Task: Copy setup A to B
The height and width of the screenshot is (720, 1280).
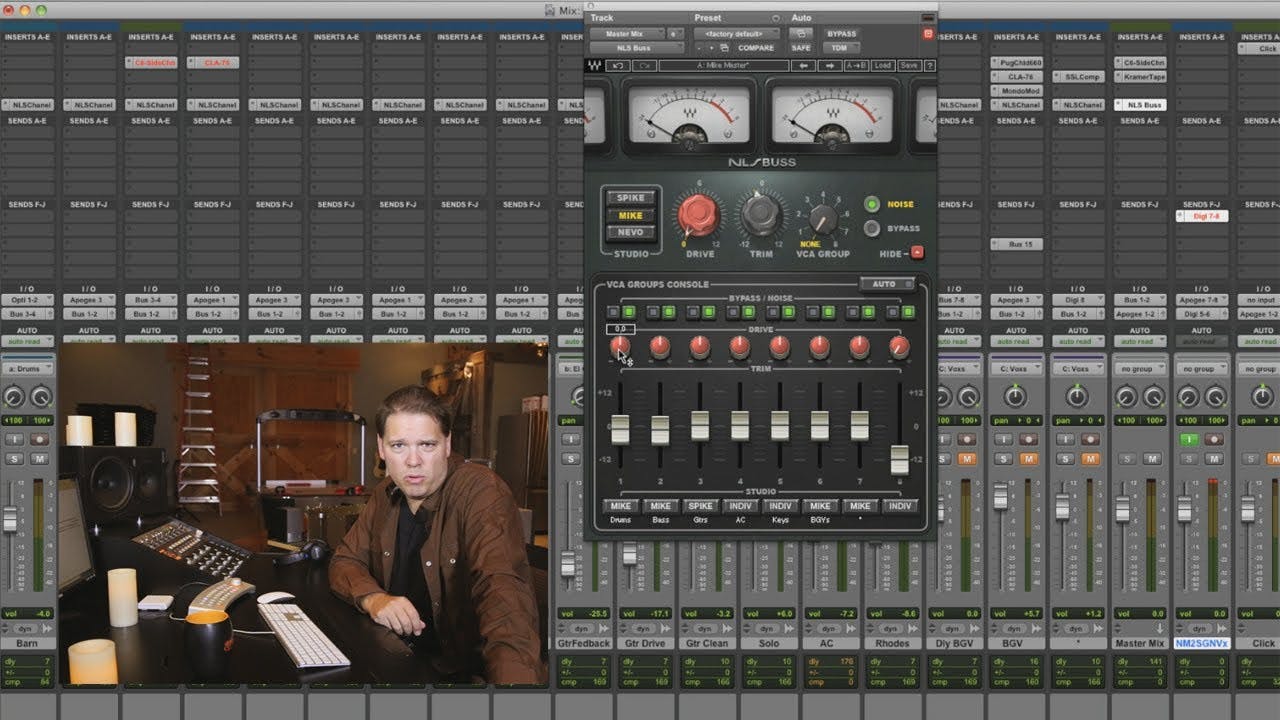Action: (856, 66)
